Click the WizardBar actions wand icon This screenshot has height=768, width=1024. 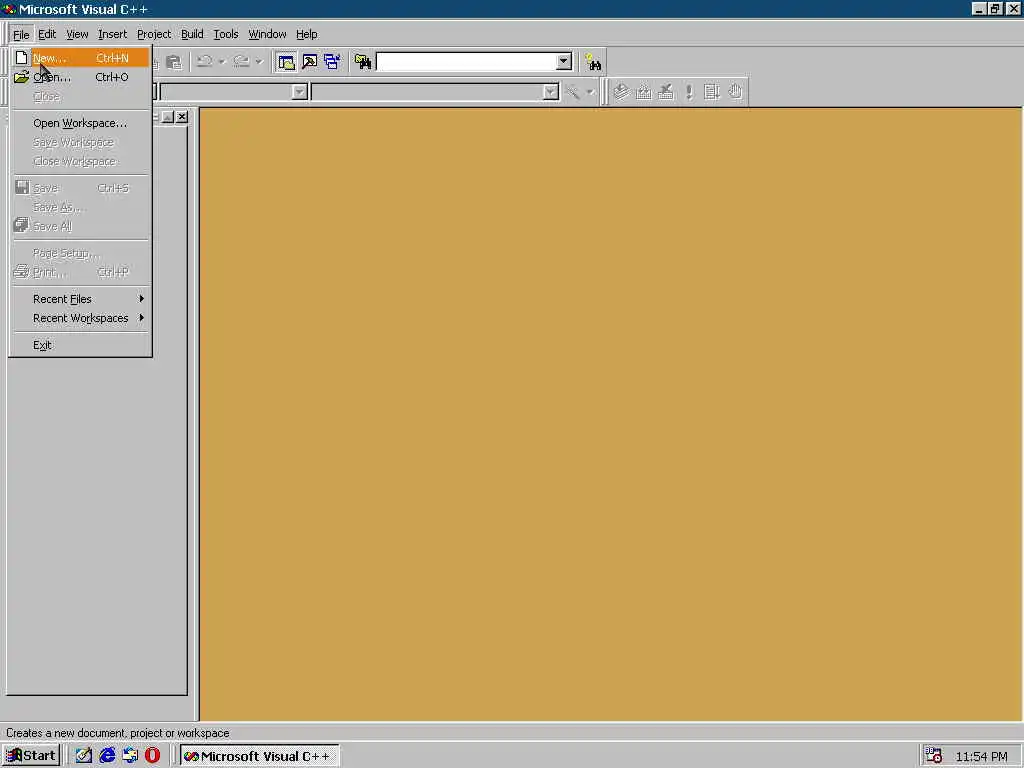pos(573,92)
